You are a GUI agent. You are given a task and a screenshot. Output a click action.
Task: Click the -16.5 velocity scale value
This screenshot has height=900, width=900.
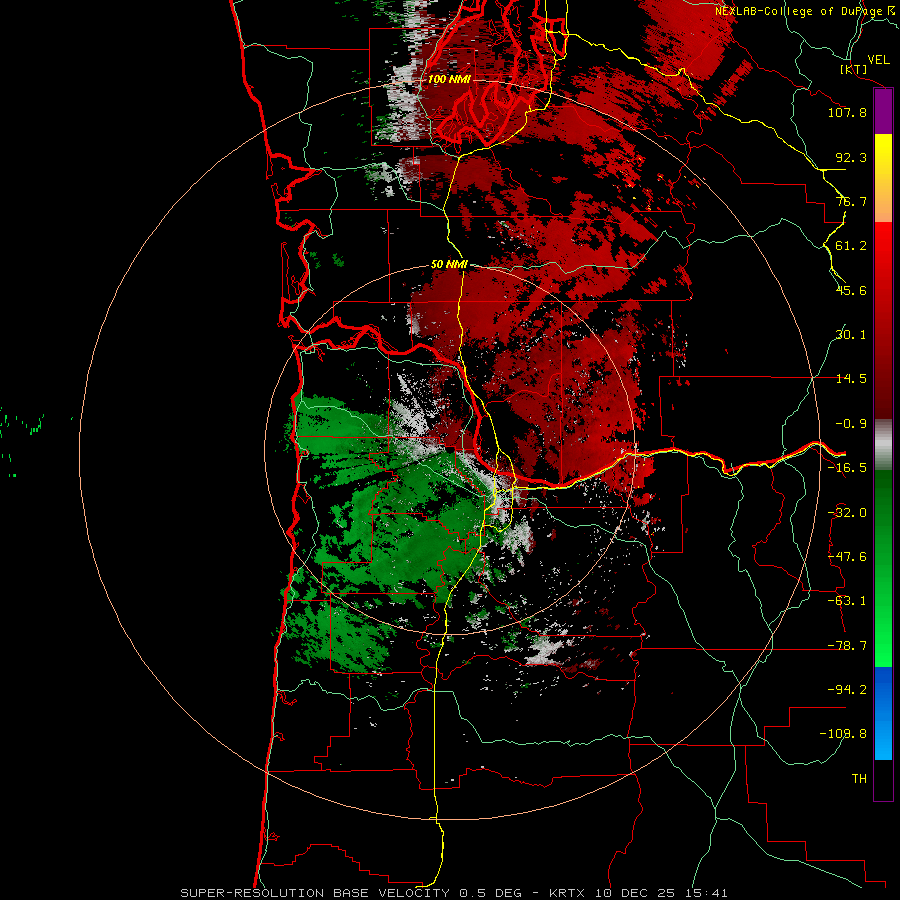tap(847, 468)
